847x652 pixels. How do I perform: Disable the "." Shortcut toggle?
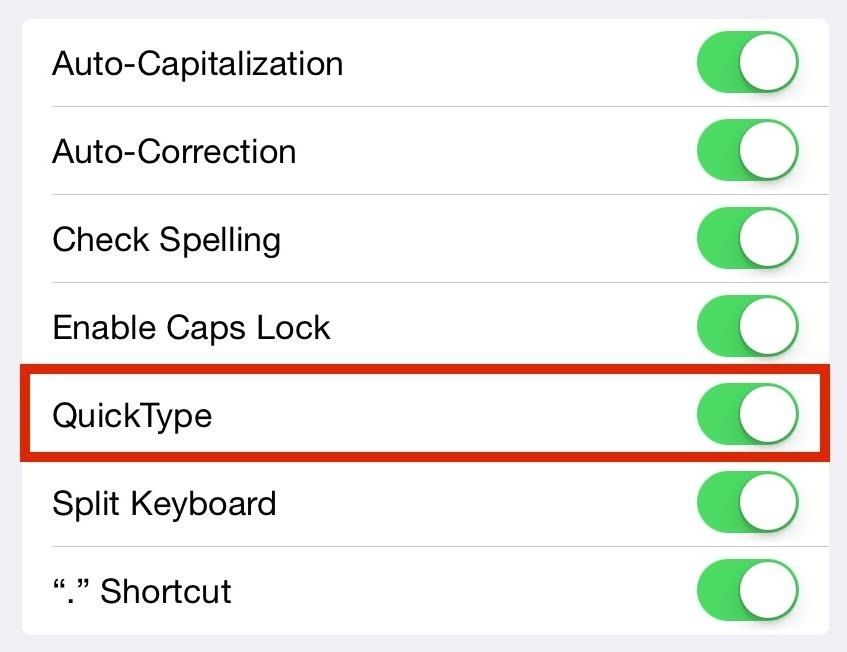747,590
